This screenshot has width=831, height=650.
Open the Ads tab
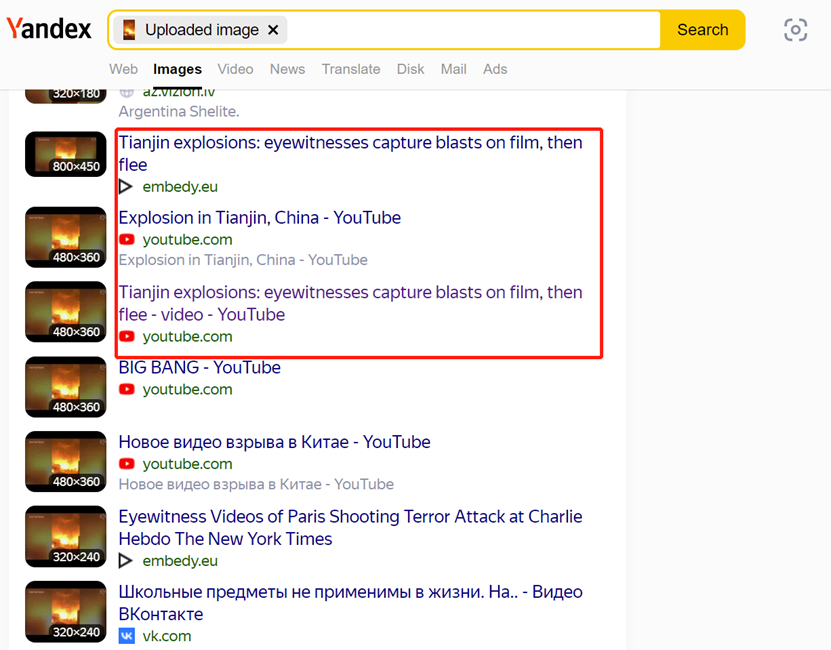click(x=495, y=69)
